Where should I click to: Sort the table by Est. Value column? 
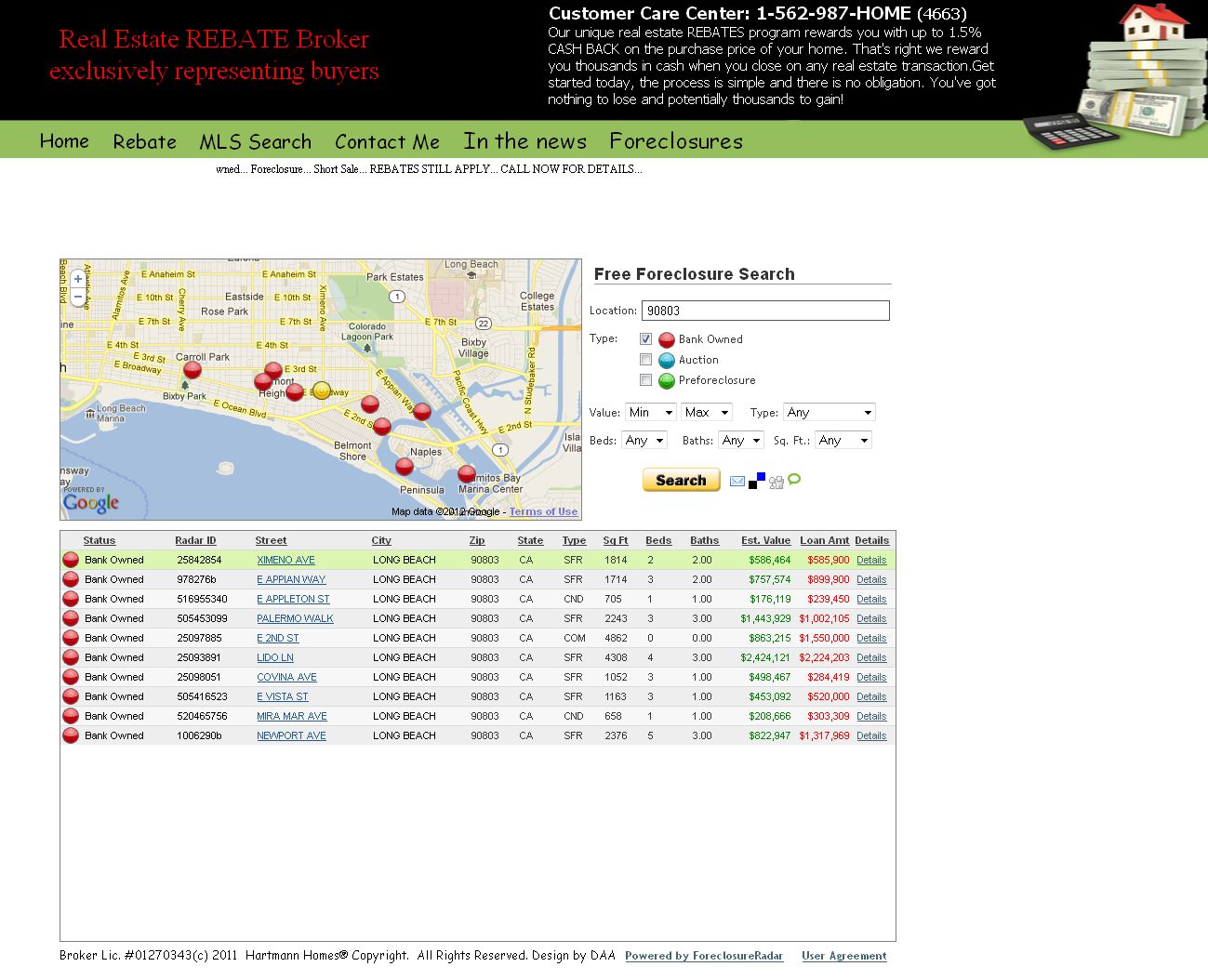765,541
